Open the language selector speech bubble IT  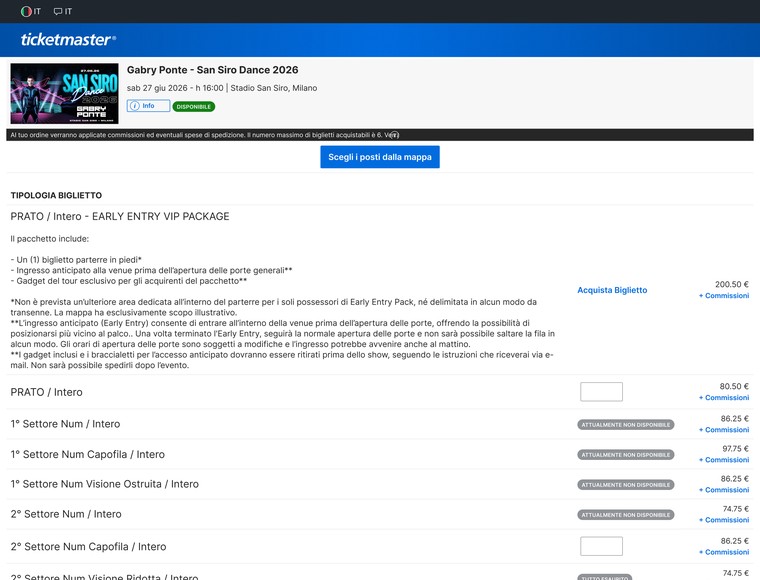tap(63, 11)
